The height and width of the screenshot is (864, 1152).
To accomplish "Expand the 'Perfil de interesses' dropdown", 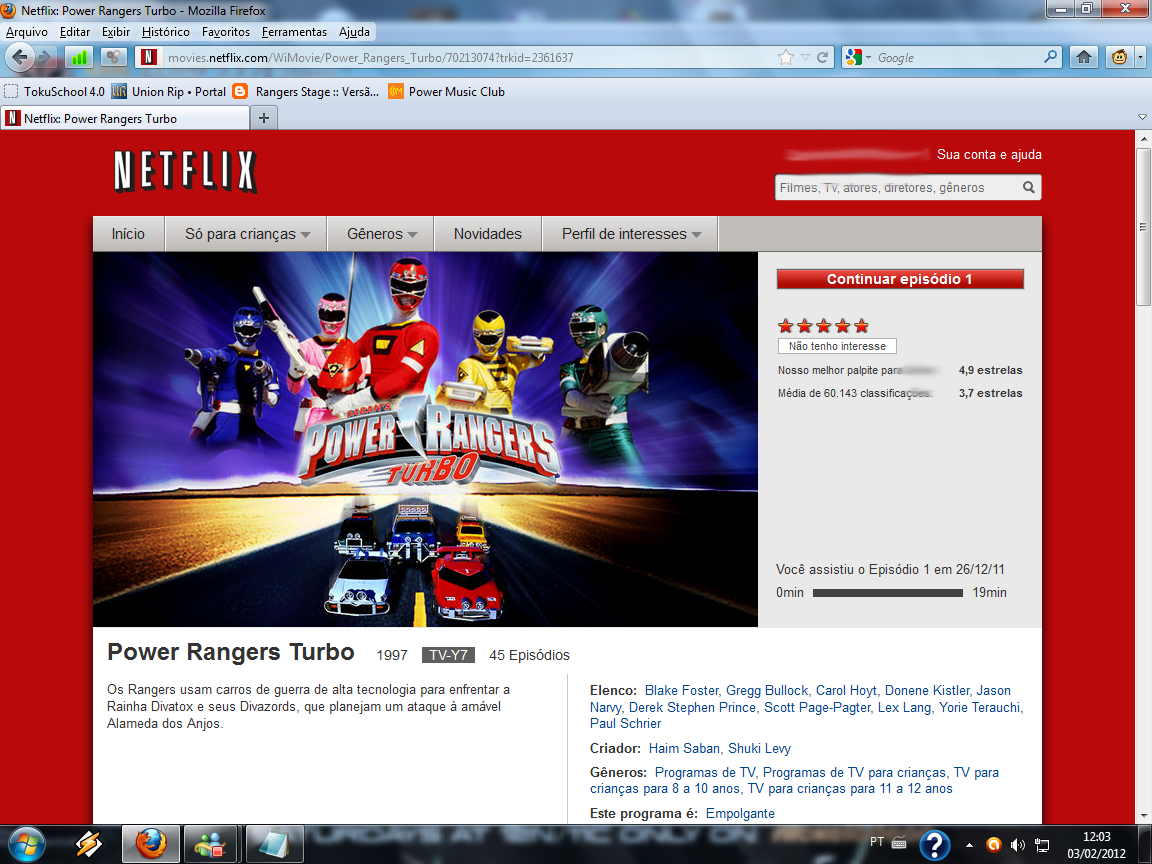I will tap(629, 233).
